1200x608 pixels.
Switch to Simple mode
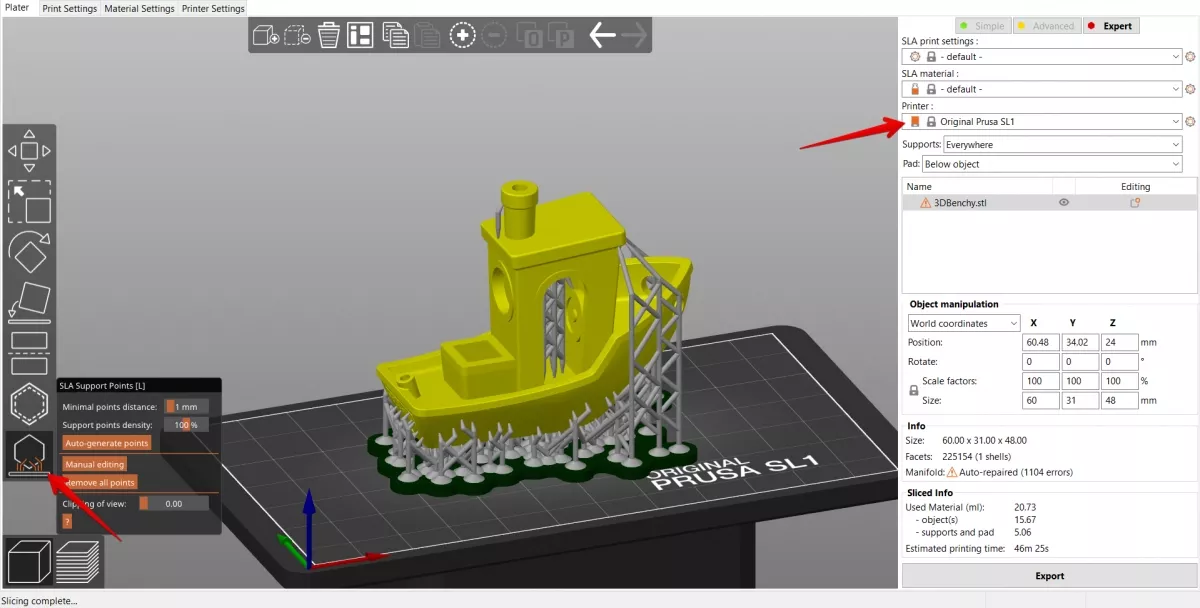(983, 25)
